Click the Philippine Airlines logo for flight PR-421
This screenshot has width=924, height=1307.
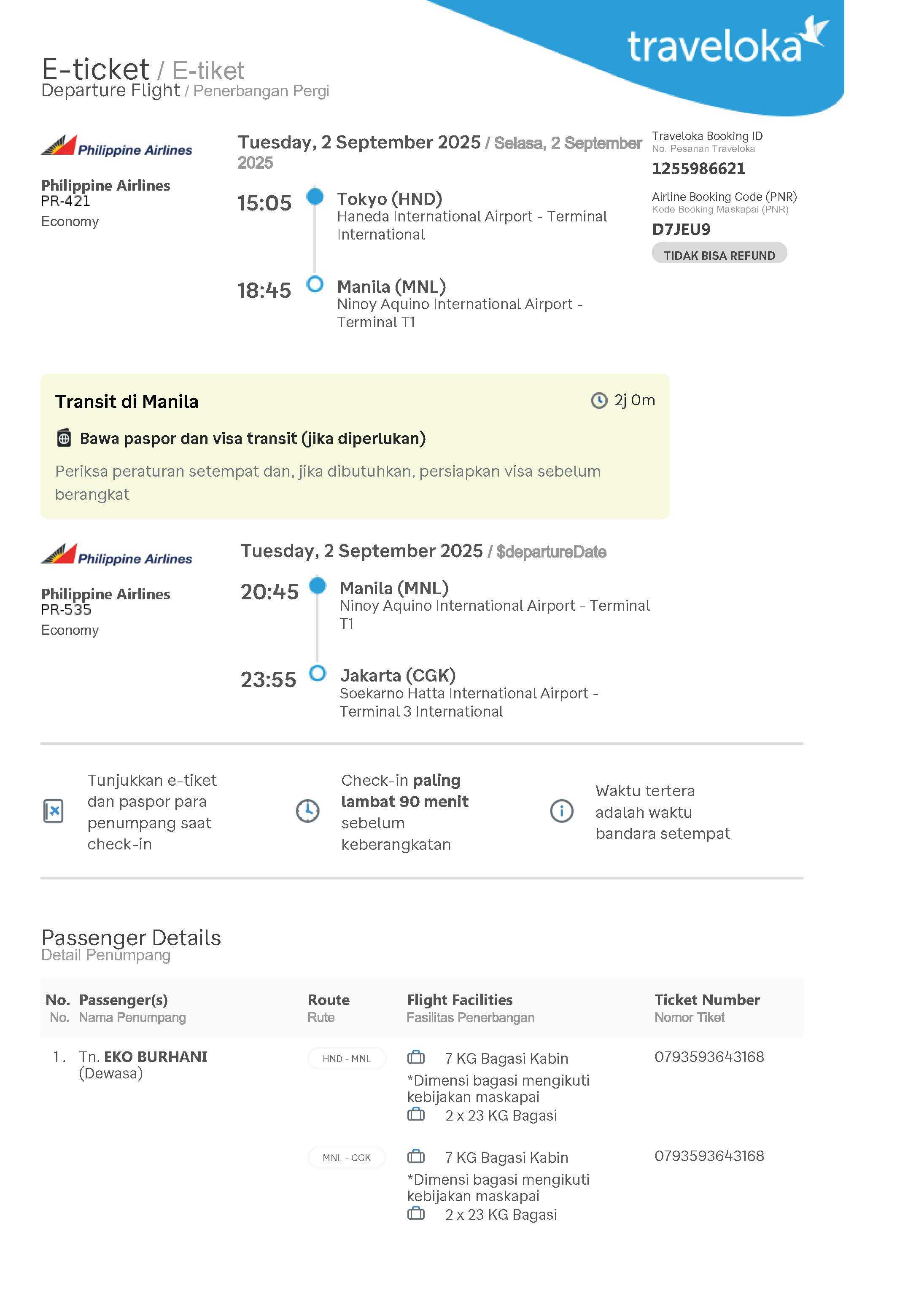(x=117, y=146)
